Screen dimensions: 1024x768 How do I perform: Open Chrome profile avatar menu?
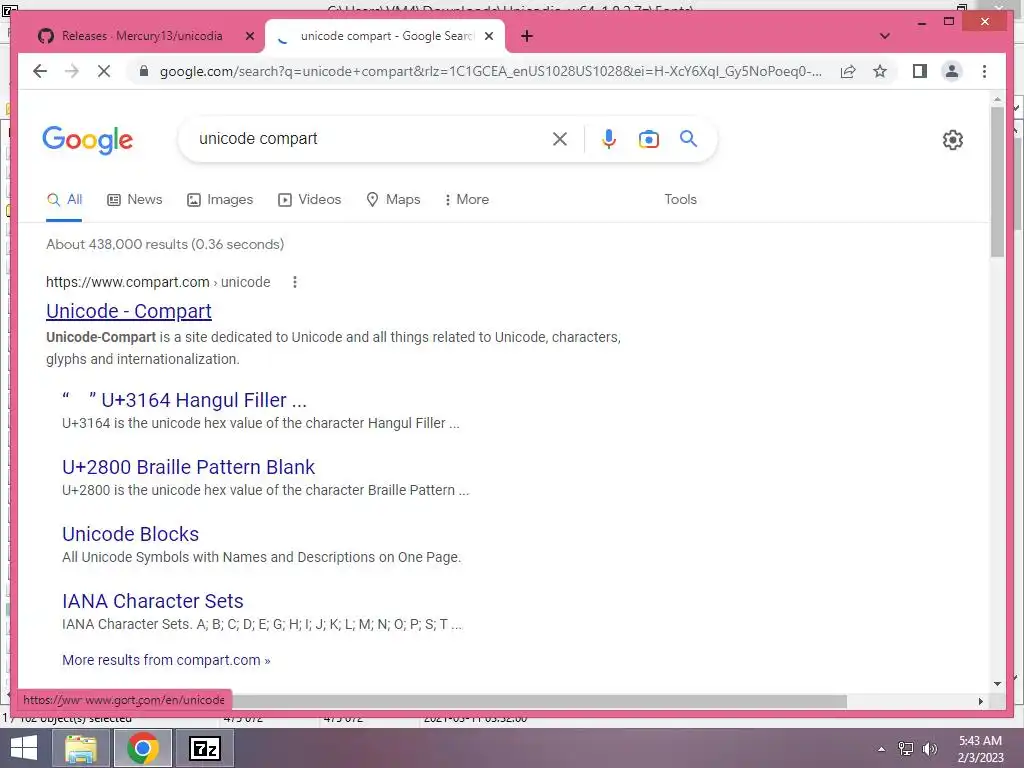(x=952, y=71)
